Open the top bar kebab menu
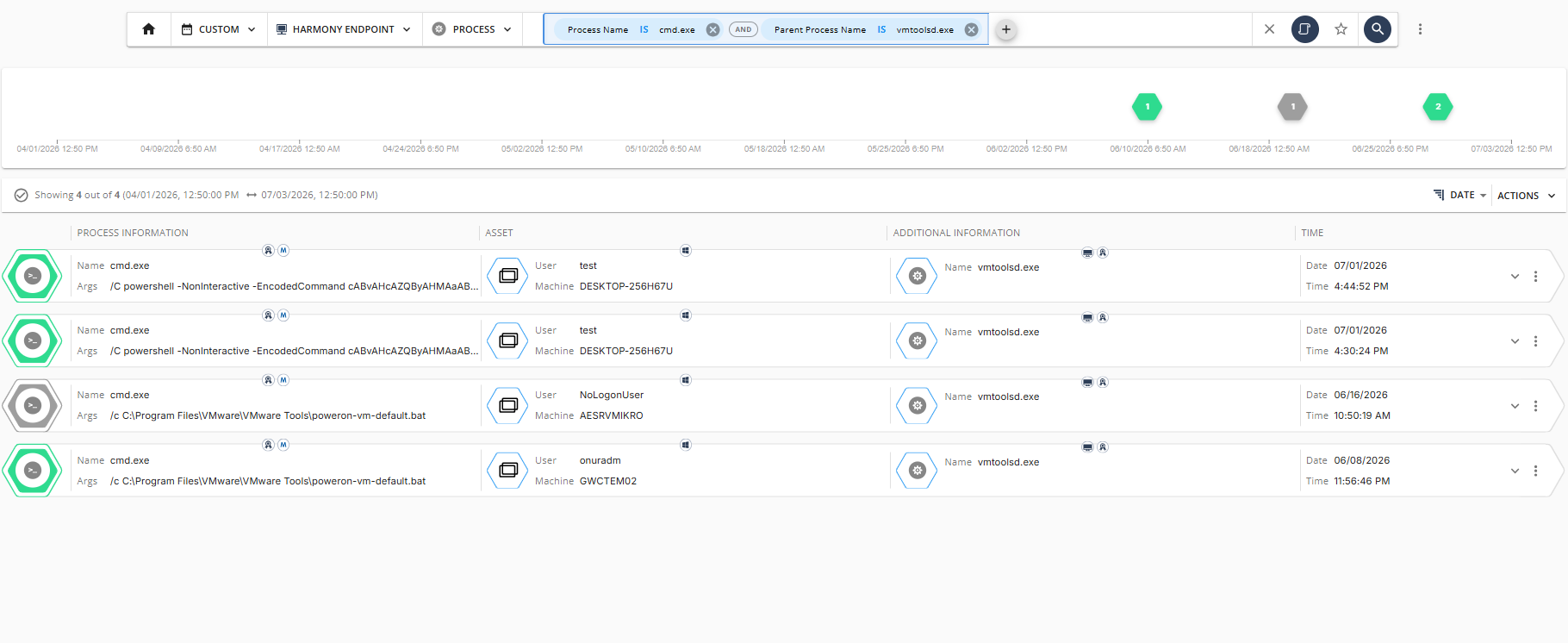This screenshot has width=1568, height=643. pyautogui.click(x=1420, y=29)
